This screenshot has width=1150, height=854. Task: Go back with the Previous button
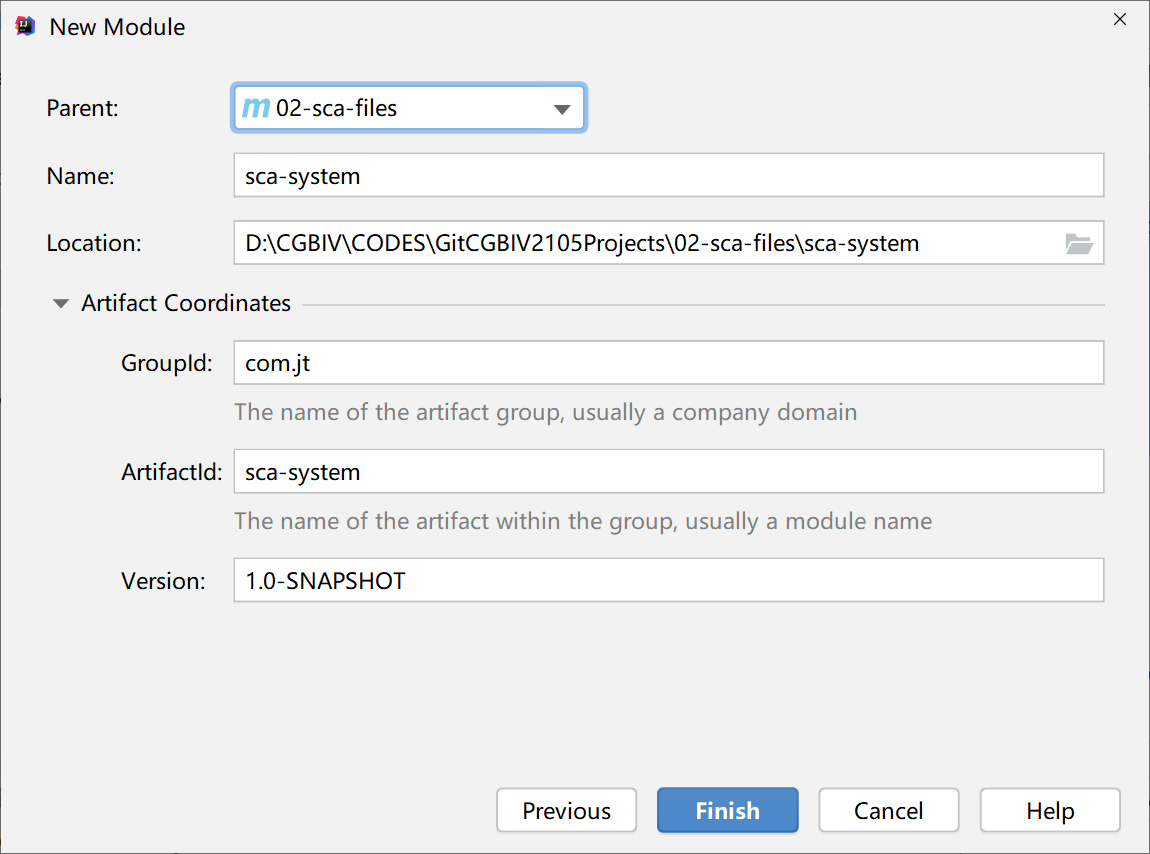pyautogui.click(x=566, y=810)
